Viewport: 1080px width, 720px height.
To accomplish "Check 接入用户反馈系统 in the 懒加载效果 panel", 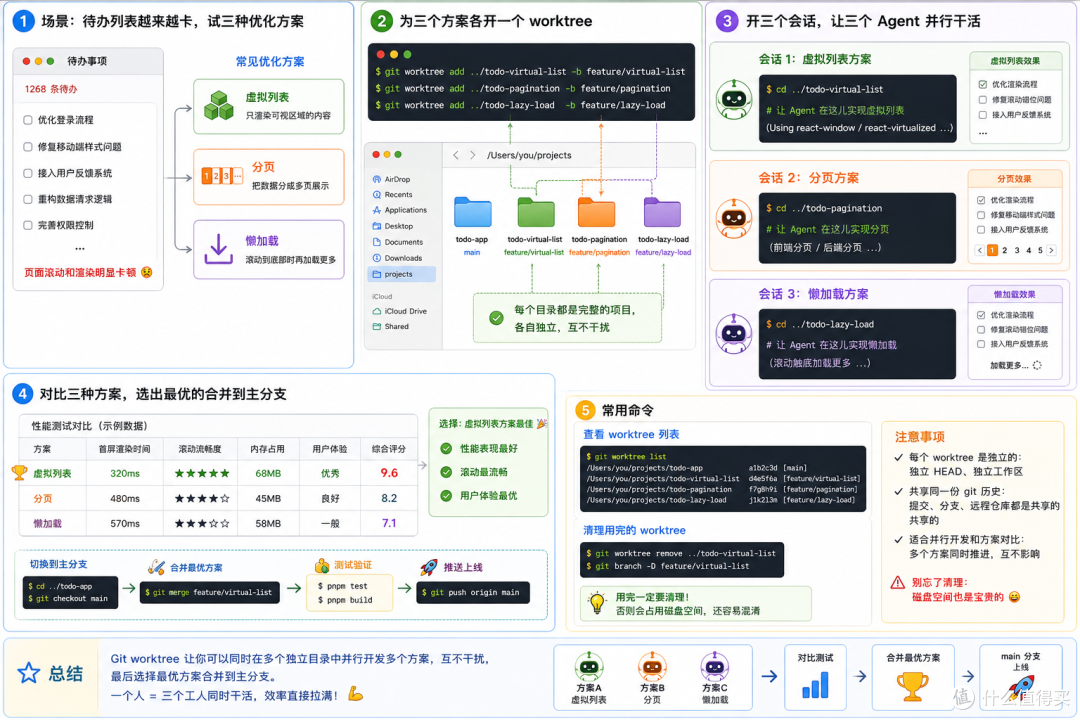I will [981, 344].
